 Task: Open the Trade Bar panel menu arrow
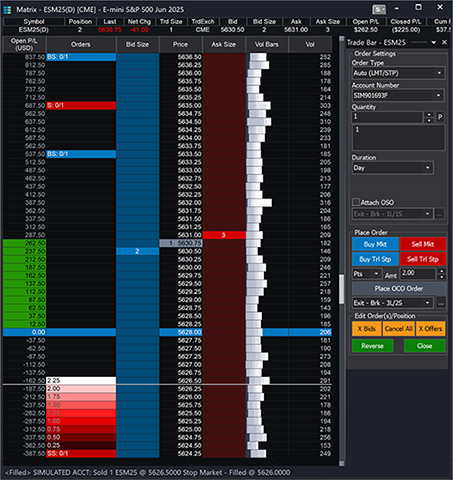tap(434, 42)
